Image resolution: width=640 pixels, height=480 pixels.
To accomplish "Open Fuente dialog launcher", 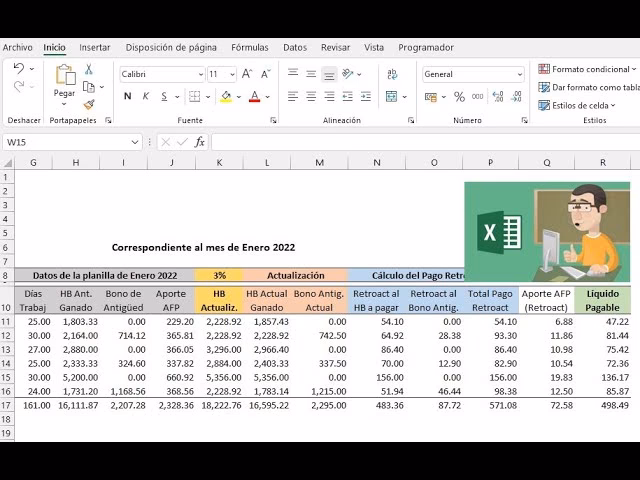I will [273, 120].
